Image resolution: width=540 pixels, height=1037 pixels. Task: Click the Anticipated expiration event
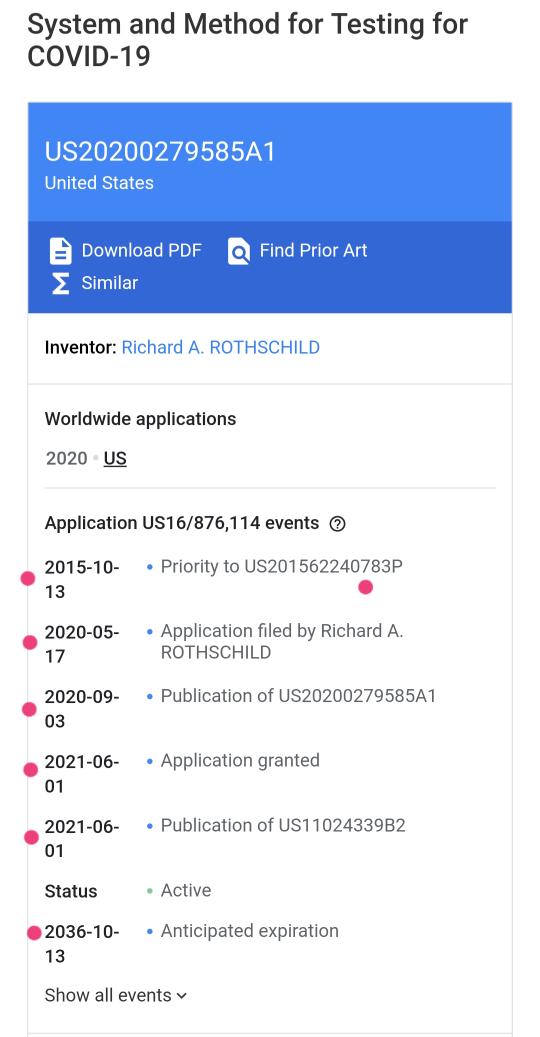click(x=249, y=931)
